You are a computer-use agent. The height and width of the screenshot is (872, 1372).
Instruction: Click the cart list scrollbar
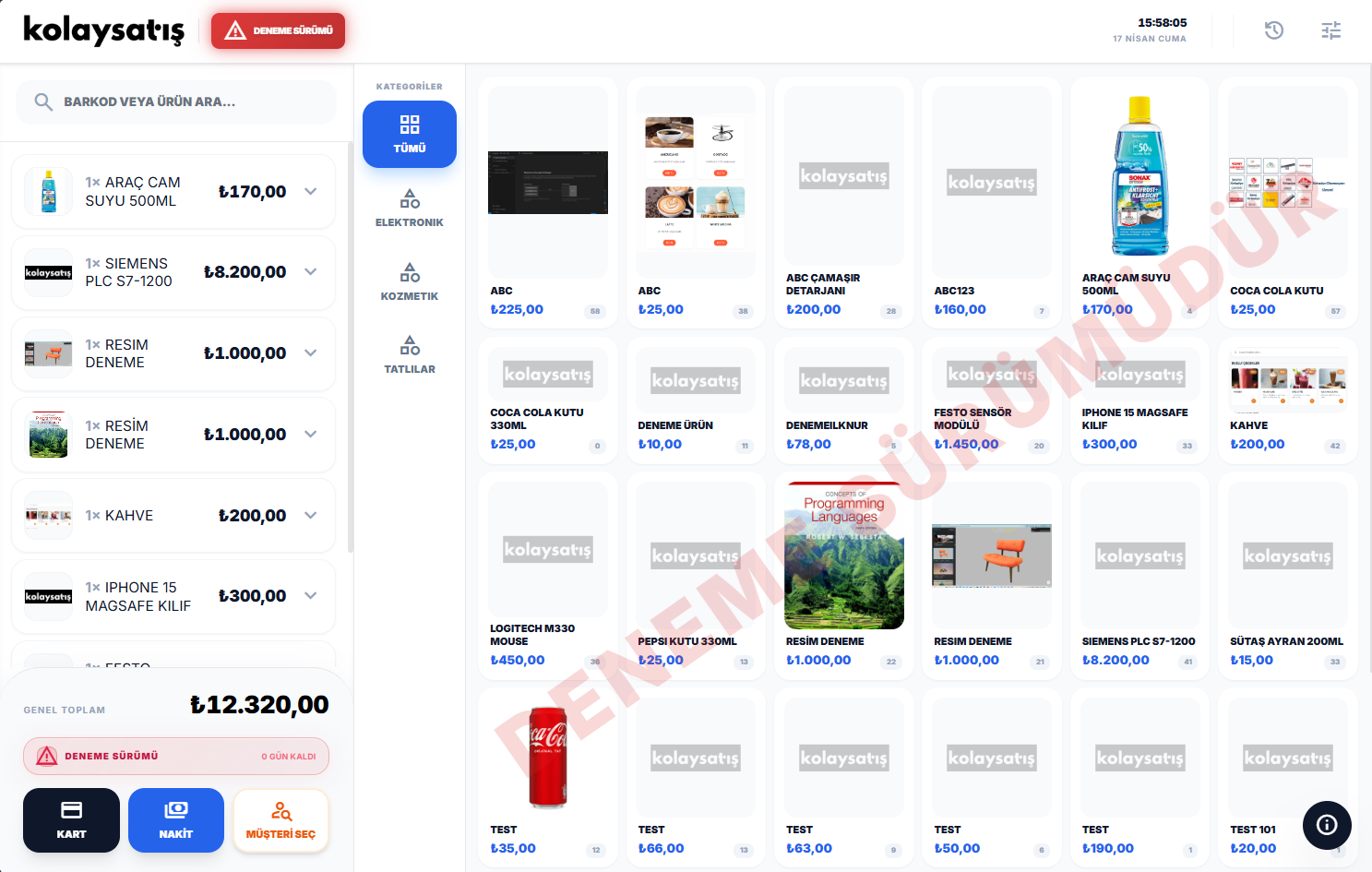[x=350, y=346]
